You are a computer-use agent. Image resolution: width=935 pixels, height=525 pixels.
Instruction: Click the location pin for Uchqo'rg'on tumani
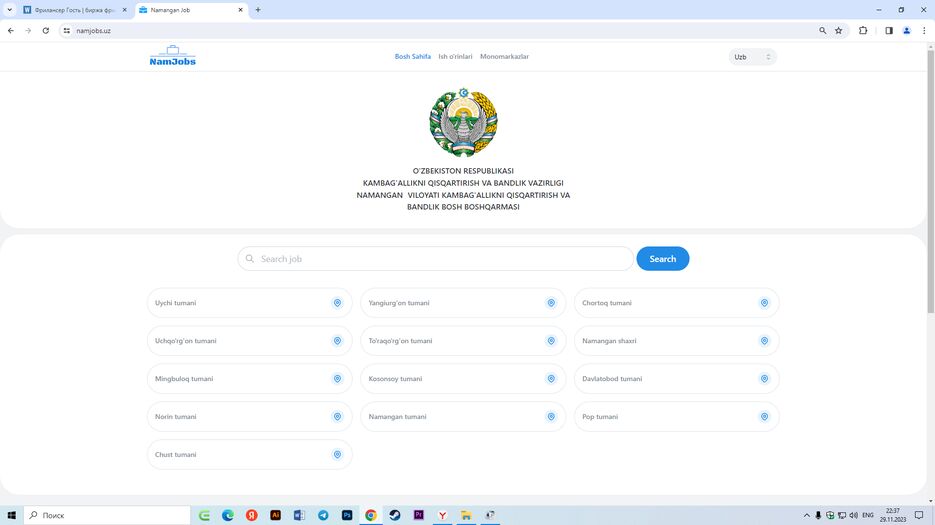click(338, 341)
